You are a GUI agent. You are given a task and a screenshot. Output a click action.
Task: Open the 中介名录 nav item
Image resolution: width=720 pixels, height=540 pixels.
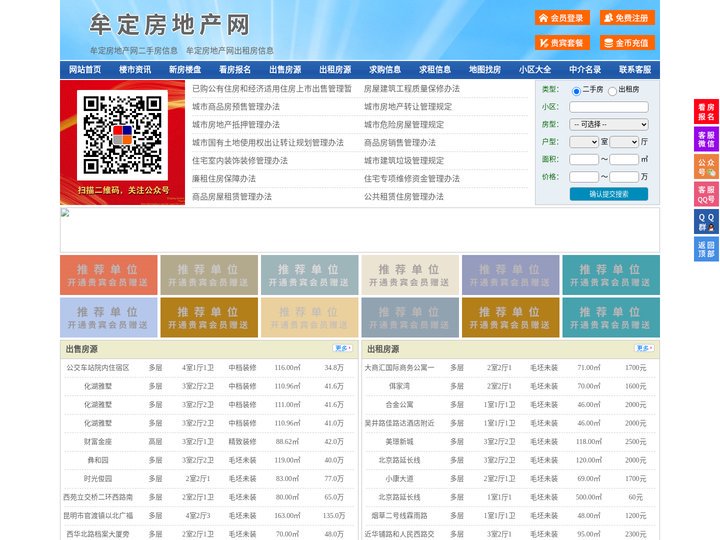click(585, 70)
